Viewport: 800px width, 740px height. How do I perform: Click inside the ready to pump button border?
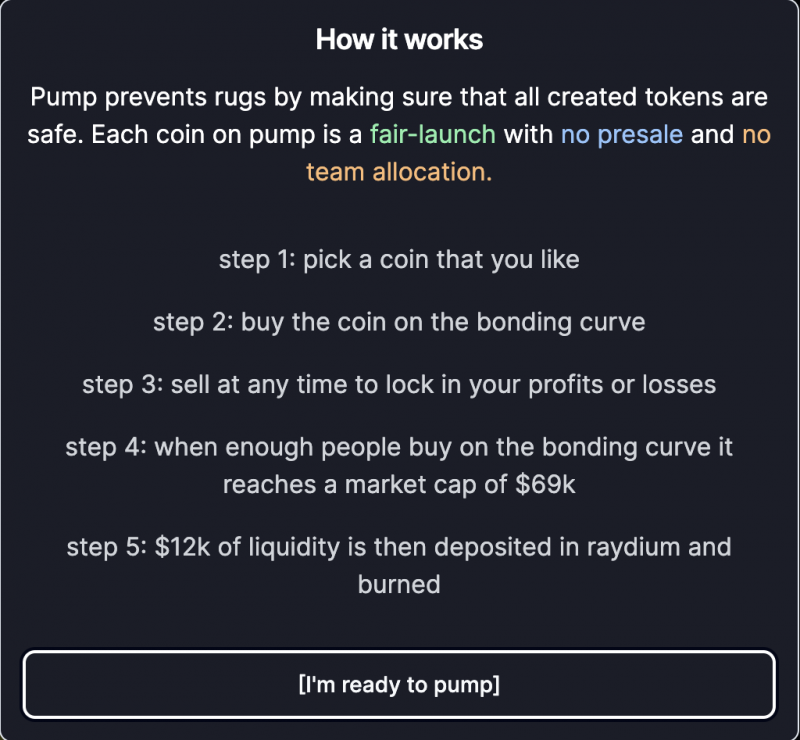(x=399, y=684)
